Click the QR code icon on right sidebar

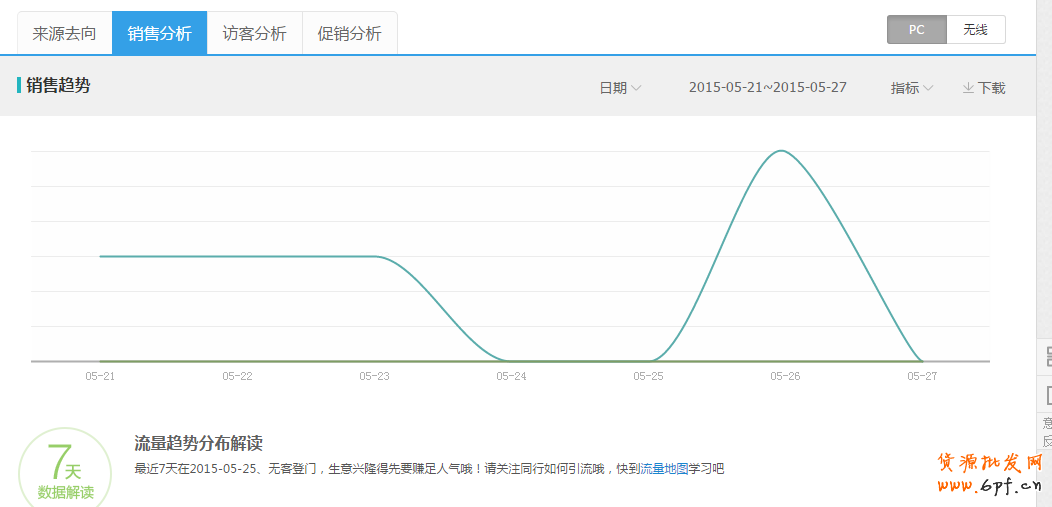click(x=1047, y=356)
